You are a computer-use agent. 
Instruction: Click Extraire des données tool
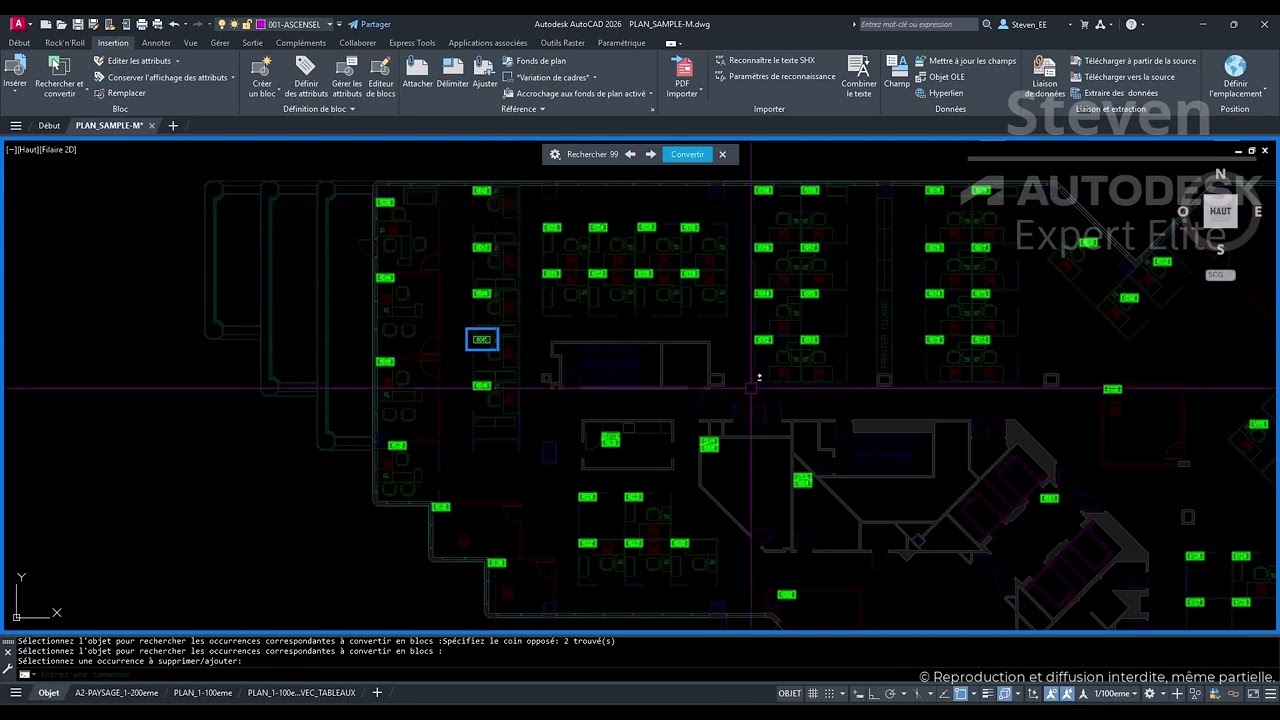tap(1114, 93)
